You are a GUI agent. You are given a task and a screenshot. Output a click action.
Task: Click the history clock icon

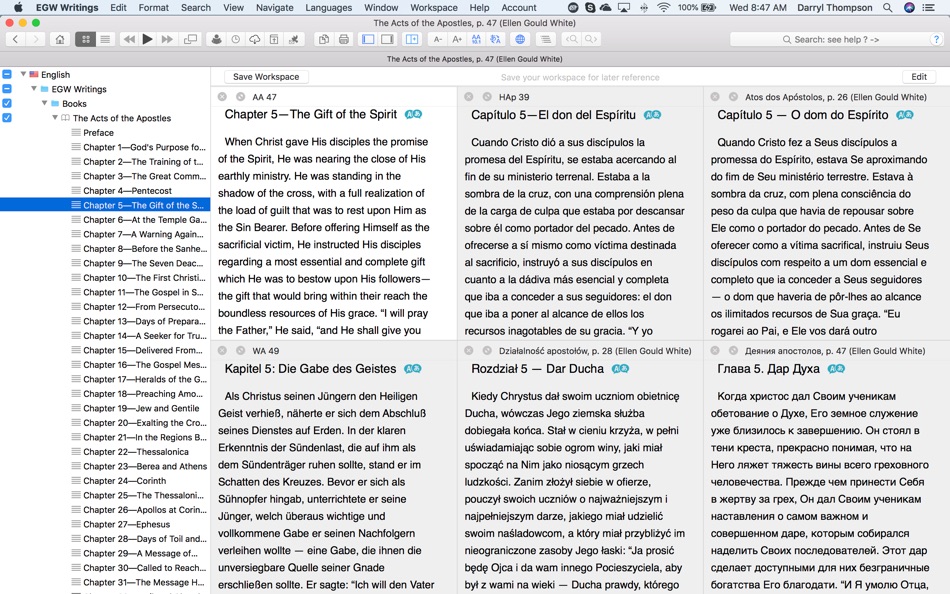coord(235,39)
